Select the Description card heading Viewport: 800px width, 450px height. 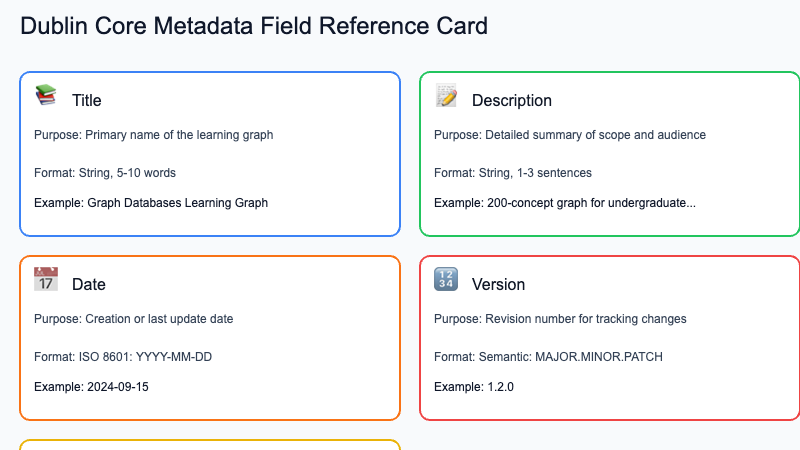point(511,100)
